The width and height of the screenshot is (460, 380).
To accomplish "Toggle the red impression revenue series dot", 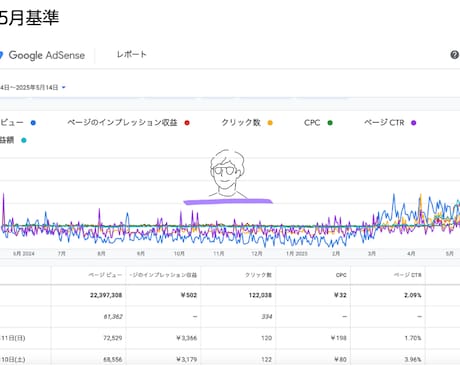I will (x=187, y=123).
